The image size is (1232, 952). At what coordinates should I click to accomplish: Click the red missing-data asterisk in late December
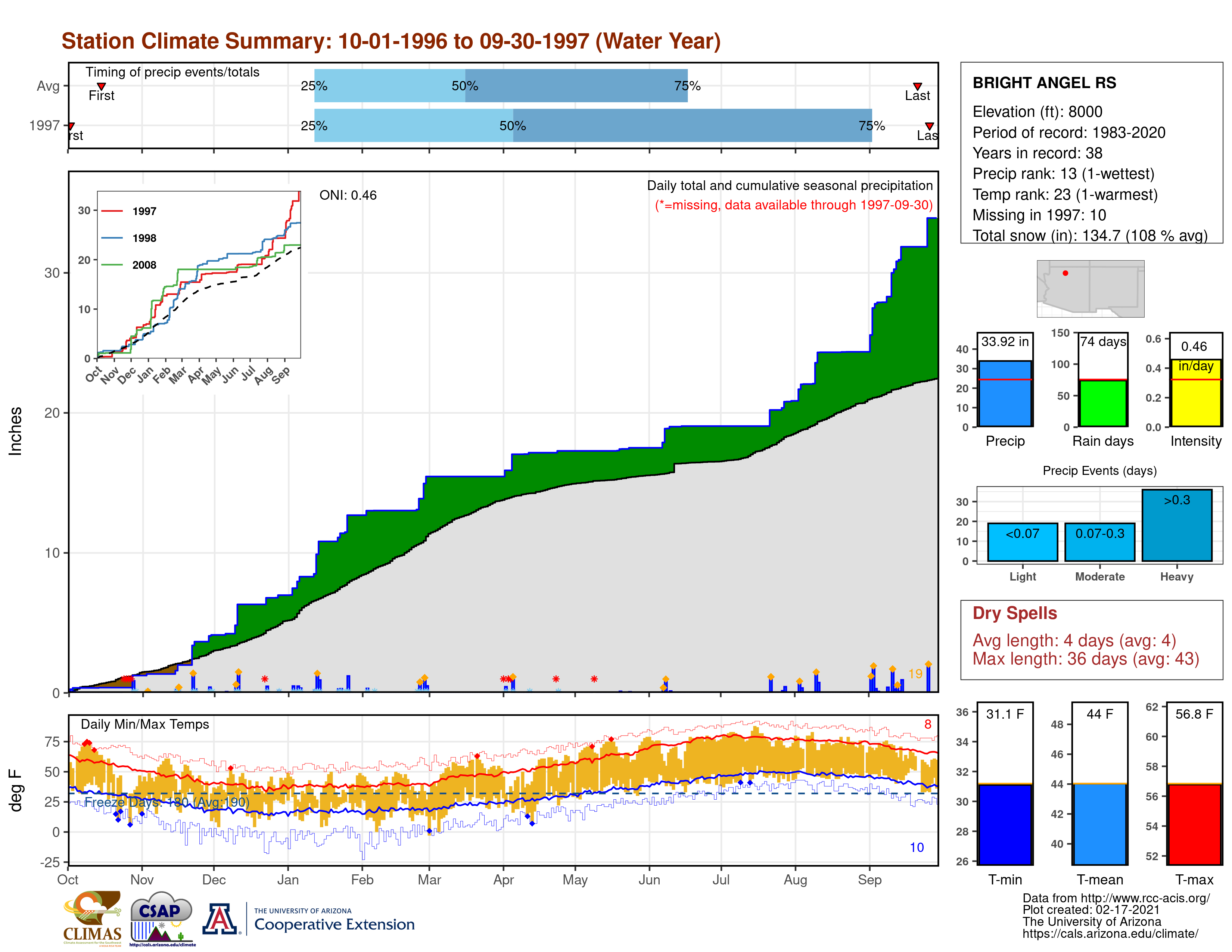tap(265, 679)
